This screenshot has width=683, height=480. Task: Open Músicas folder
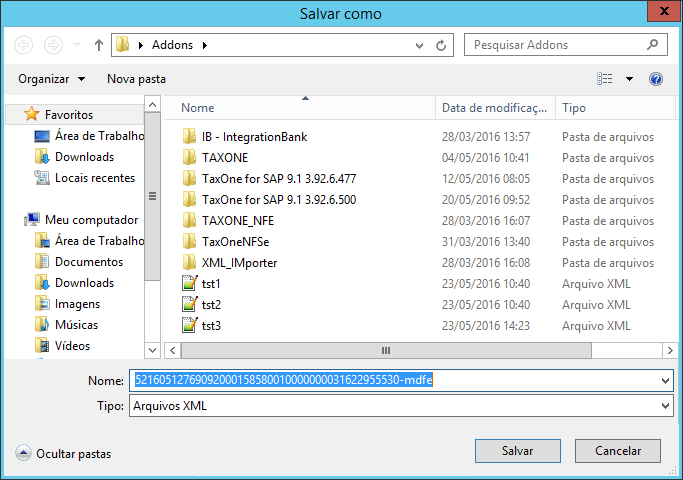(67, 325)
